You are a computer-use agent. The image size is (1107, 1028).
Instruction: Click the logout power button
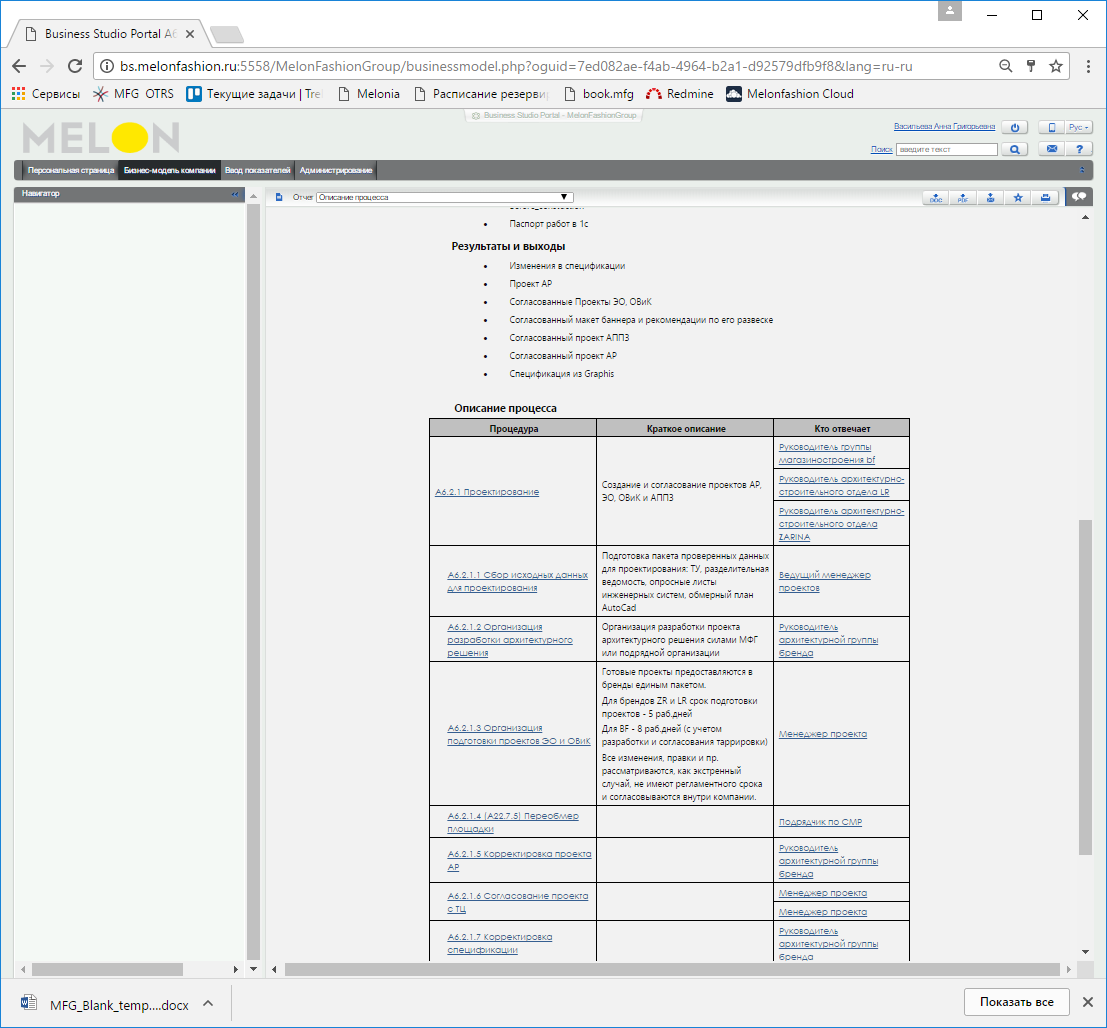pos(1015,128)
